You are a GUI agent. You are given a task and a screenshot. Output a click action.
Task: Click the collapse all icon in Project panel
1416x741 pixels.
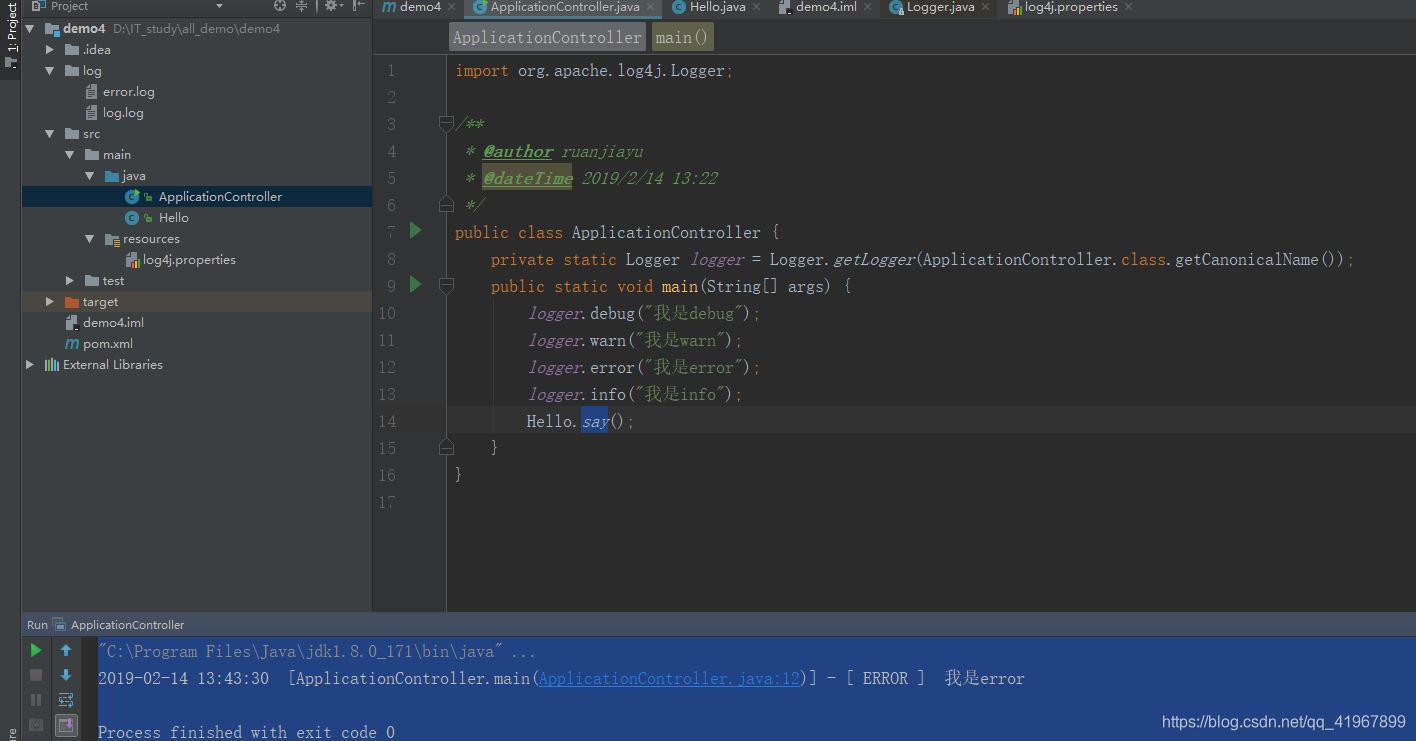click(x=301, y=6)
